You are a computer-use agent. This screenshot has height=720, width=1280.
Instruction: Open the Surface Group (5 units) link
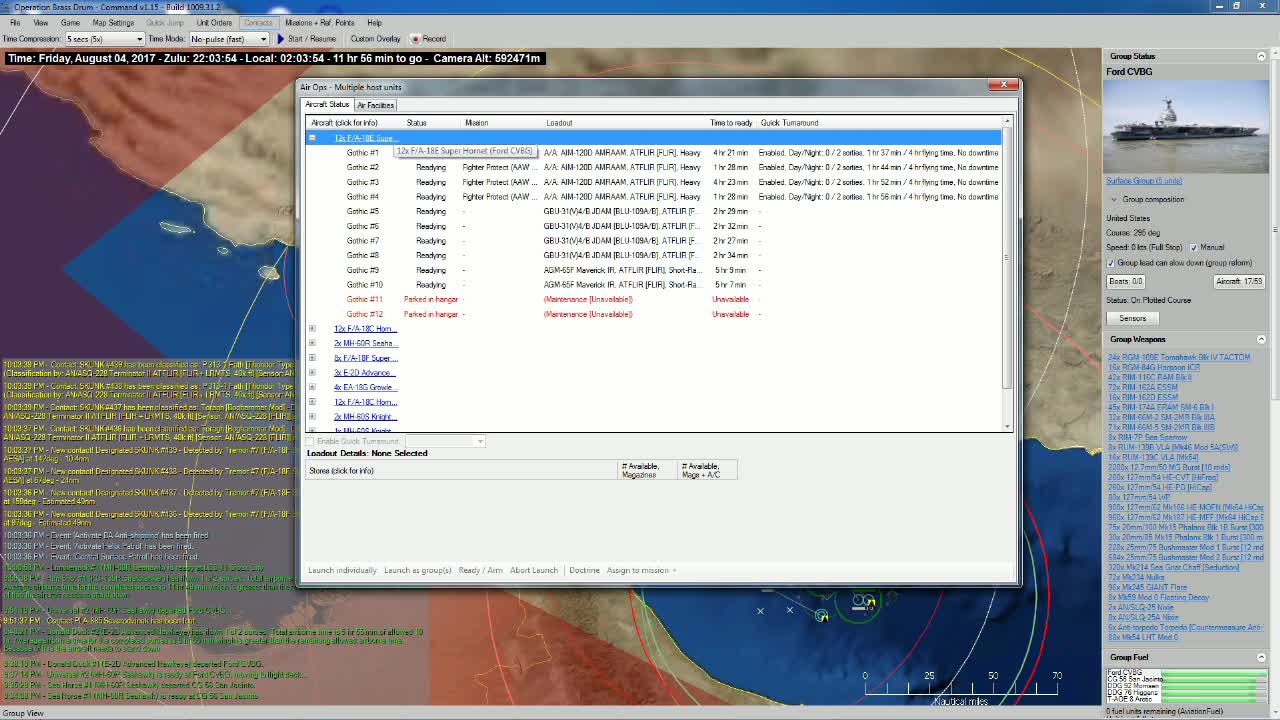[1144, 181]
